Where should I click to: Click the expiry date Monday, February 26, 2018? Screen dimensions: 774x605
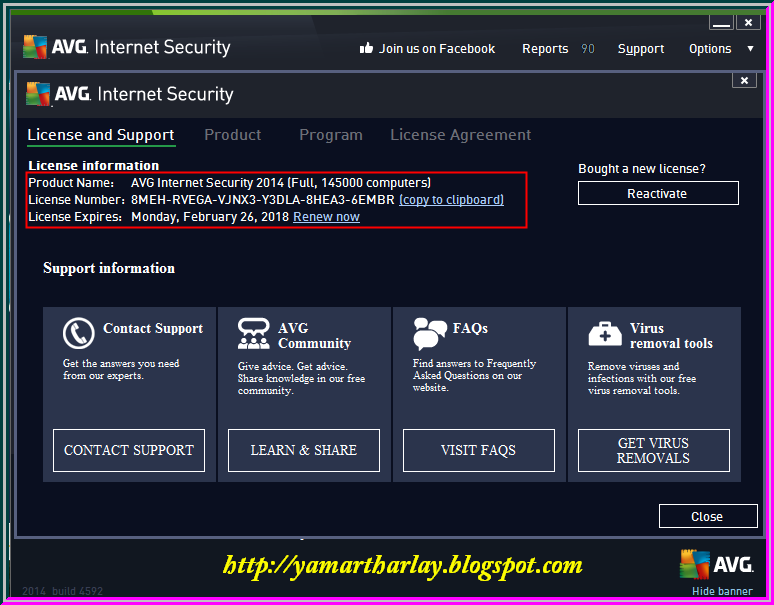210,217
